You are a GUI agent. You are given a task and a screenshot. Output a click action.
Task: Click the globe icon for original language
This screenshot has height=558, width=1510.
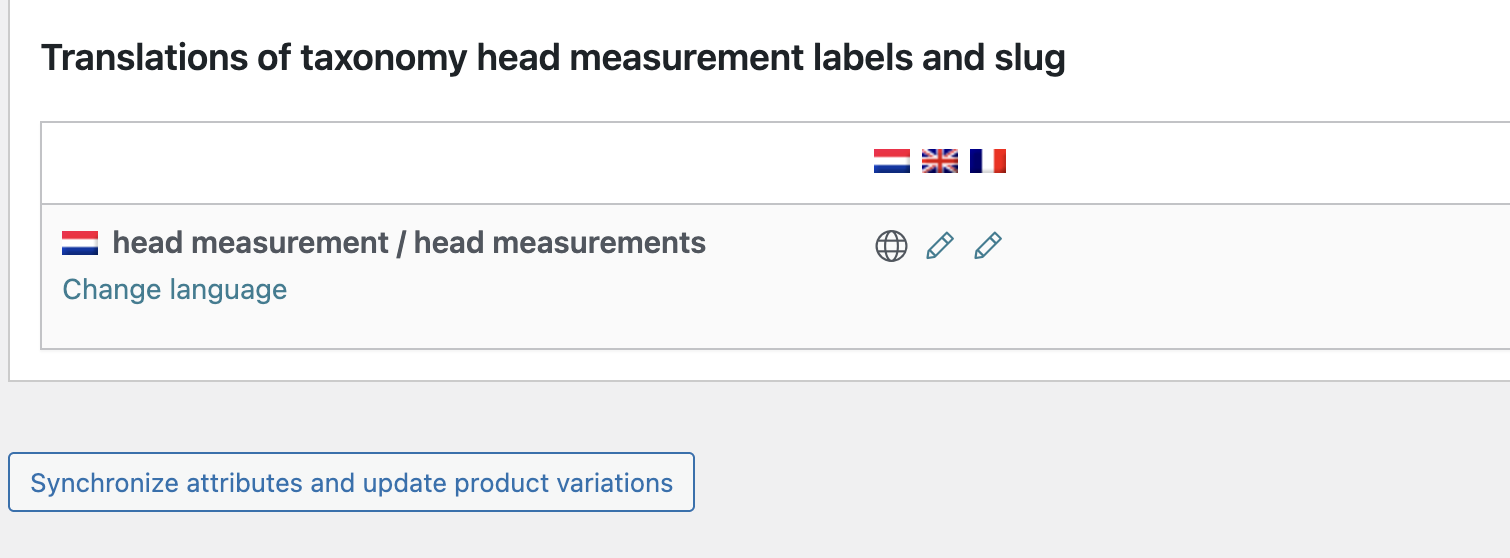point(891,245)
